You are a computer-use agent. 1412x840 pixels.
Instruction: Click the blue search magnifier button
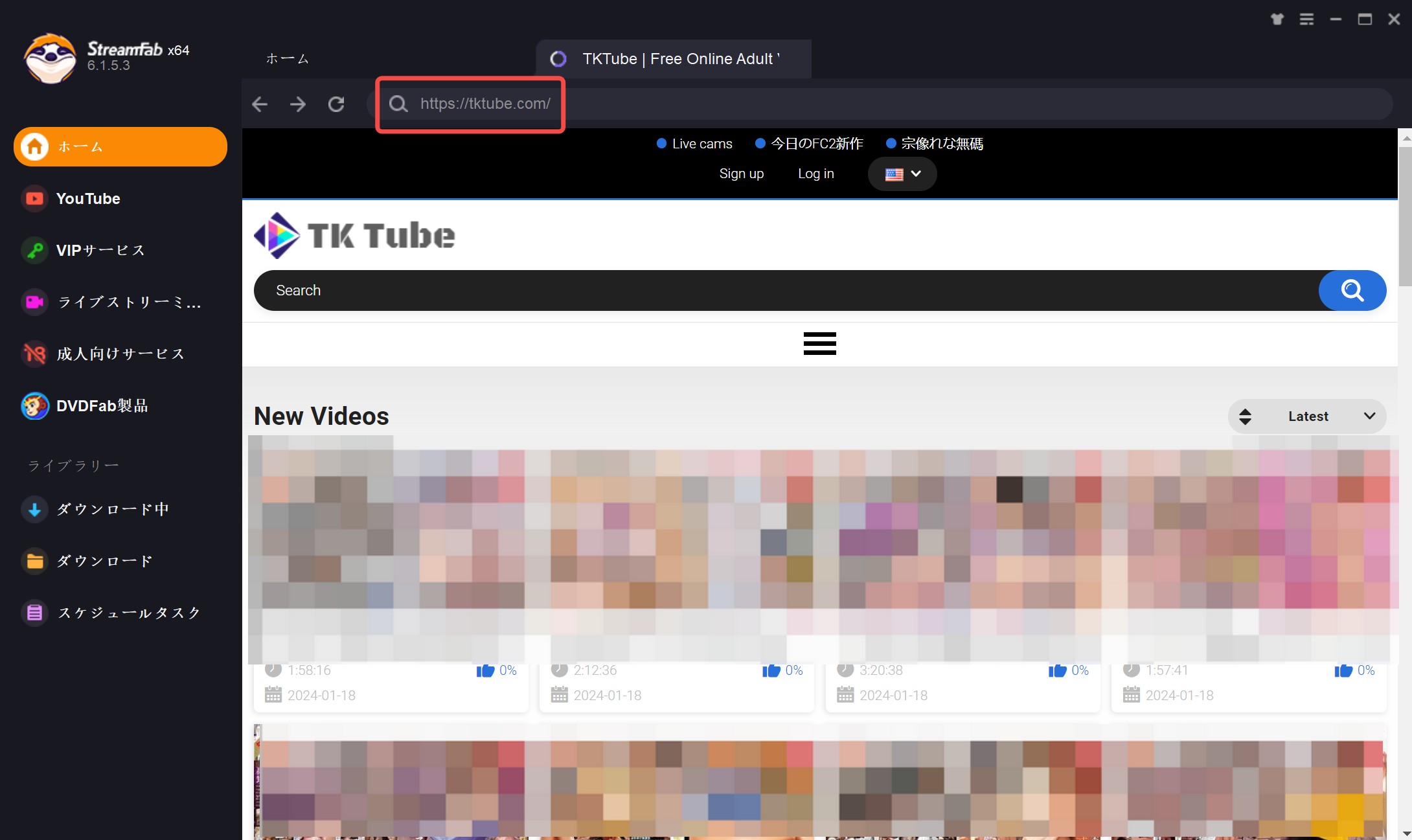tap(1352, 290)
